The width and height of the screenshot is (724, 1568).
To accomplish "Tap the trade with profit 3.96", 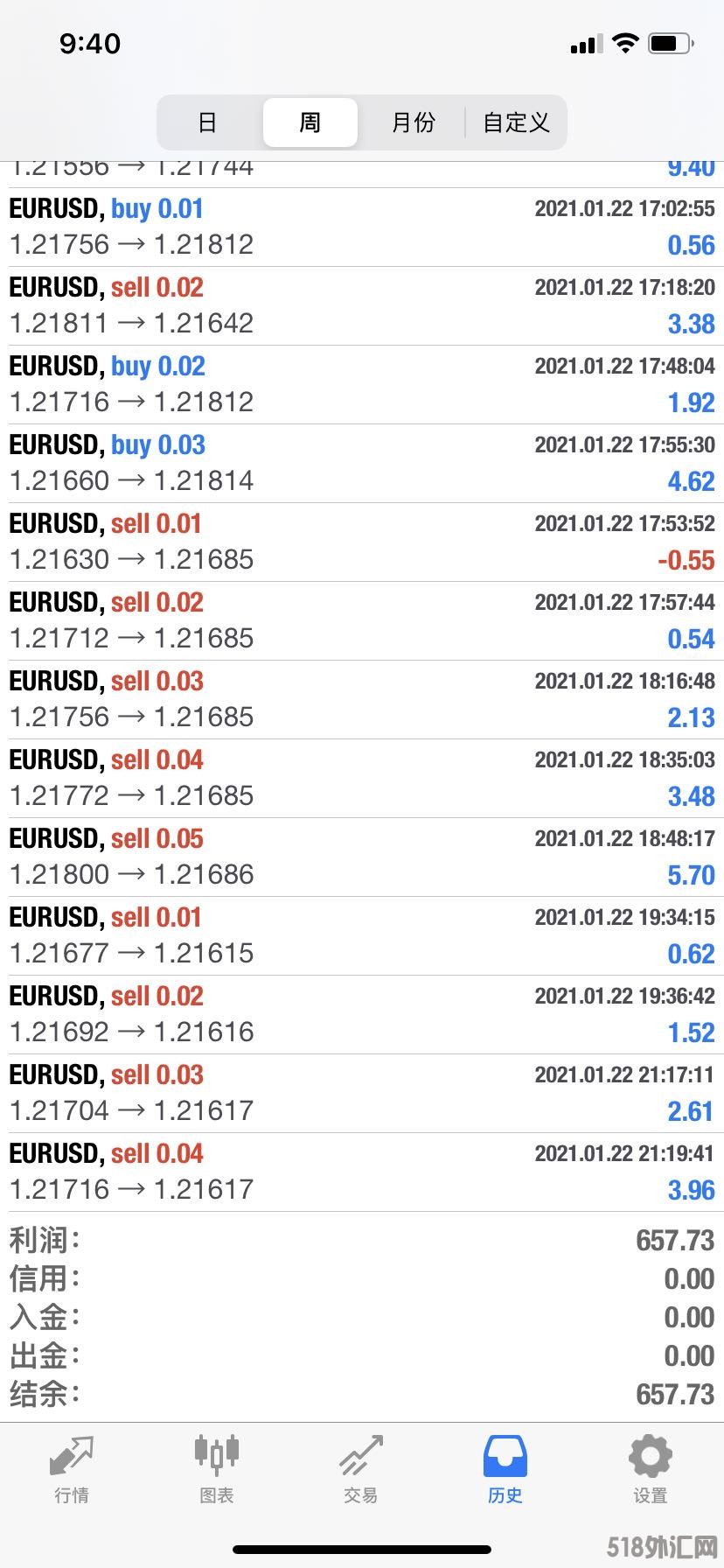I will [x=362, y=1172].
